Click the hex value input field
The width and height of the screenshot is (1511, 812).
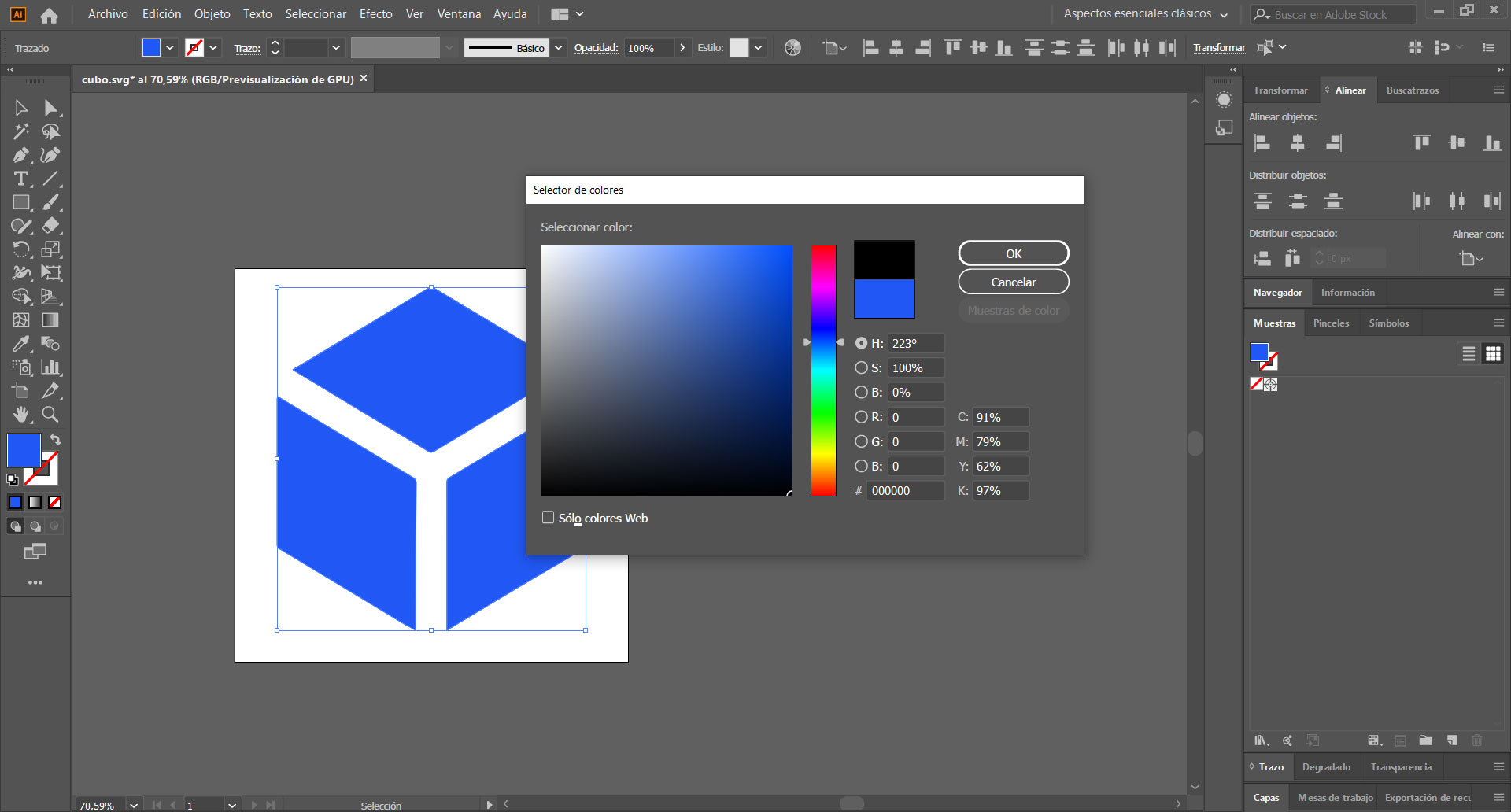905,490
